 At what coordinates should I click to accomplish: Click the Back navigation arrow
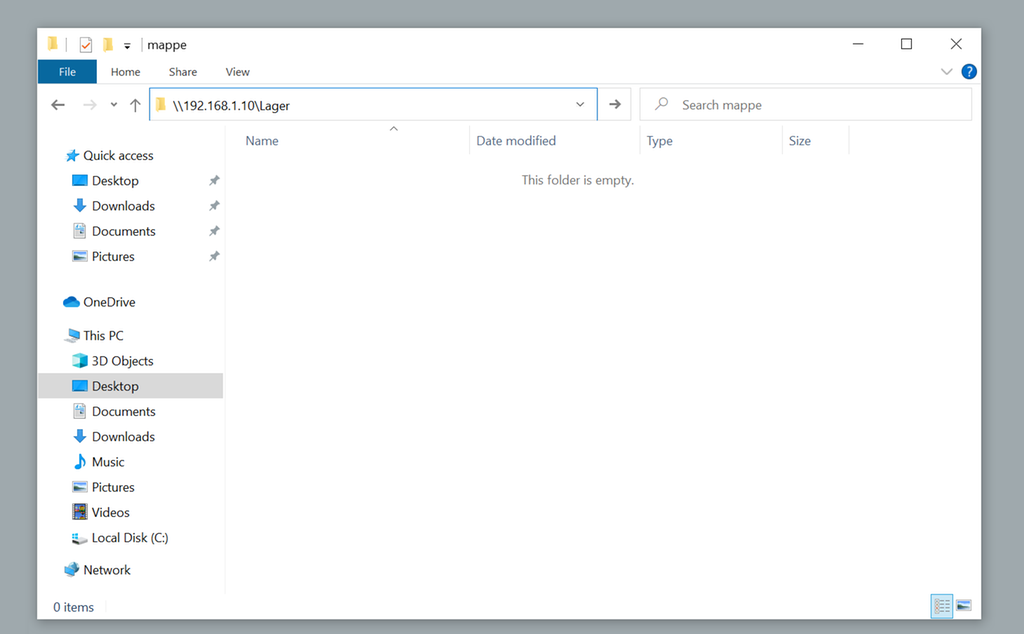pyautogui.click(x=58, y=105)
